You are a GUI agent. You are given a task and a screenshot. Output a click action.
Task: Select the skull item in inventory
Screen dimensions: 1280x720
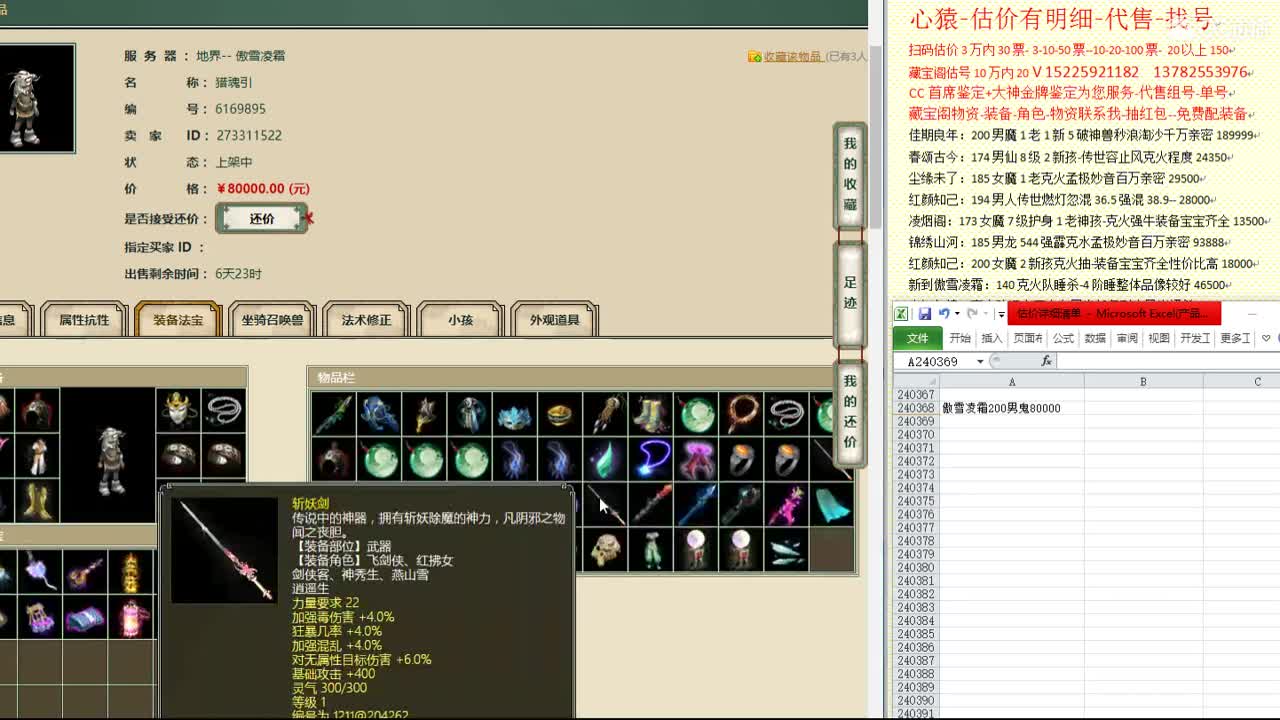pyautogui.click(x=606, y=550)
